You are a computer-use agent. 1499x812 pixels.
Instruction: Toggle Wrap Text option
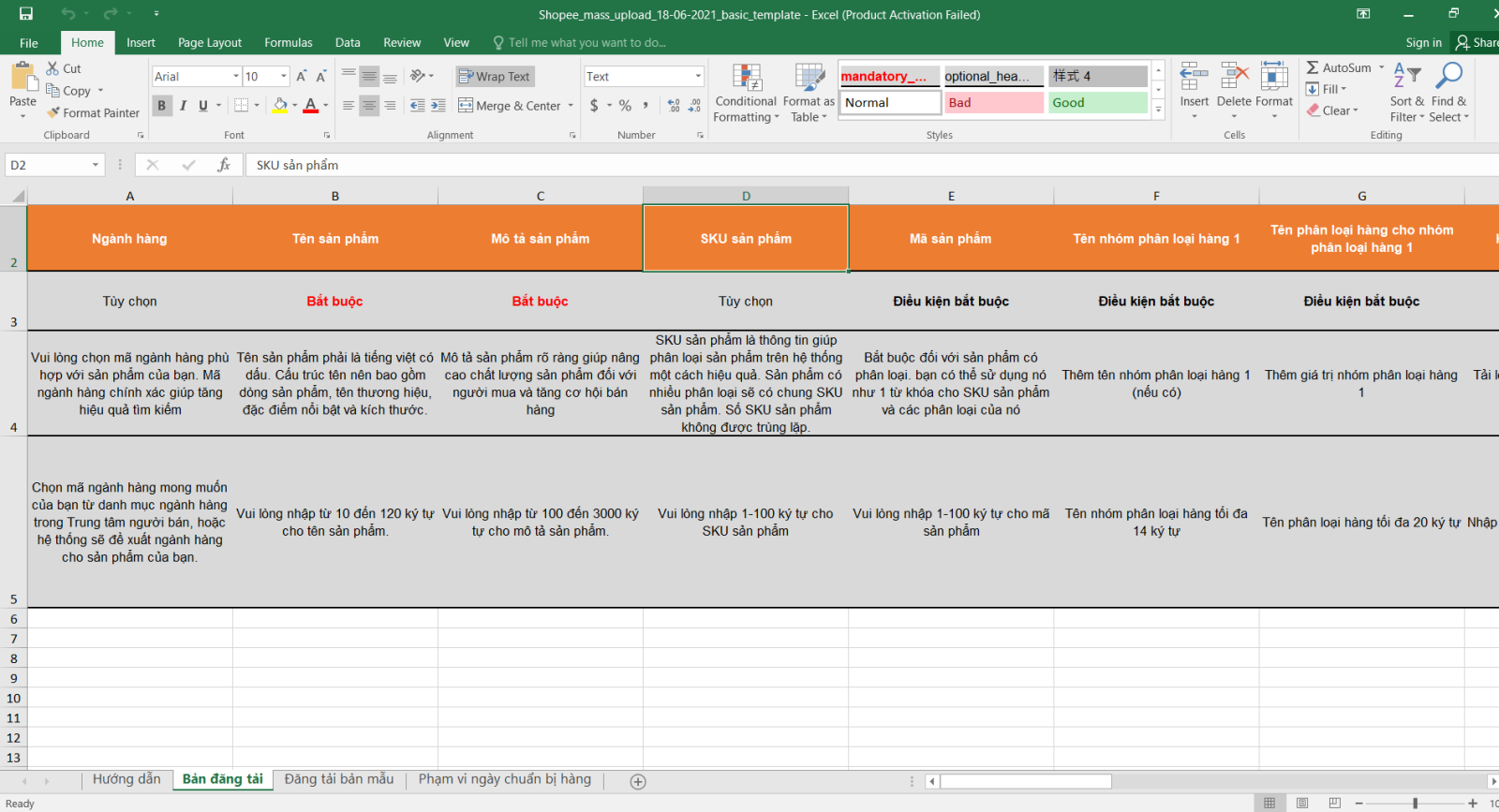(494, 77)
